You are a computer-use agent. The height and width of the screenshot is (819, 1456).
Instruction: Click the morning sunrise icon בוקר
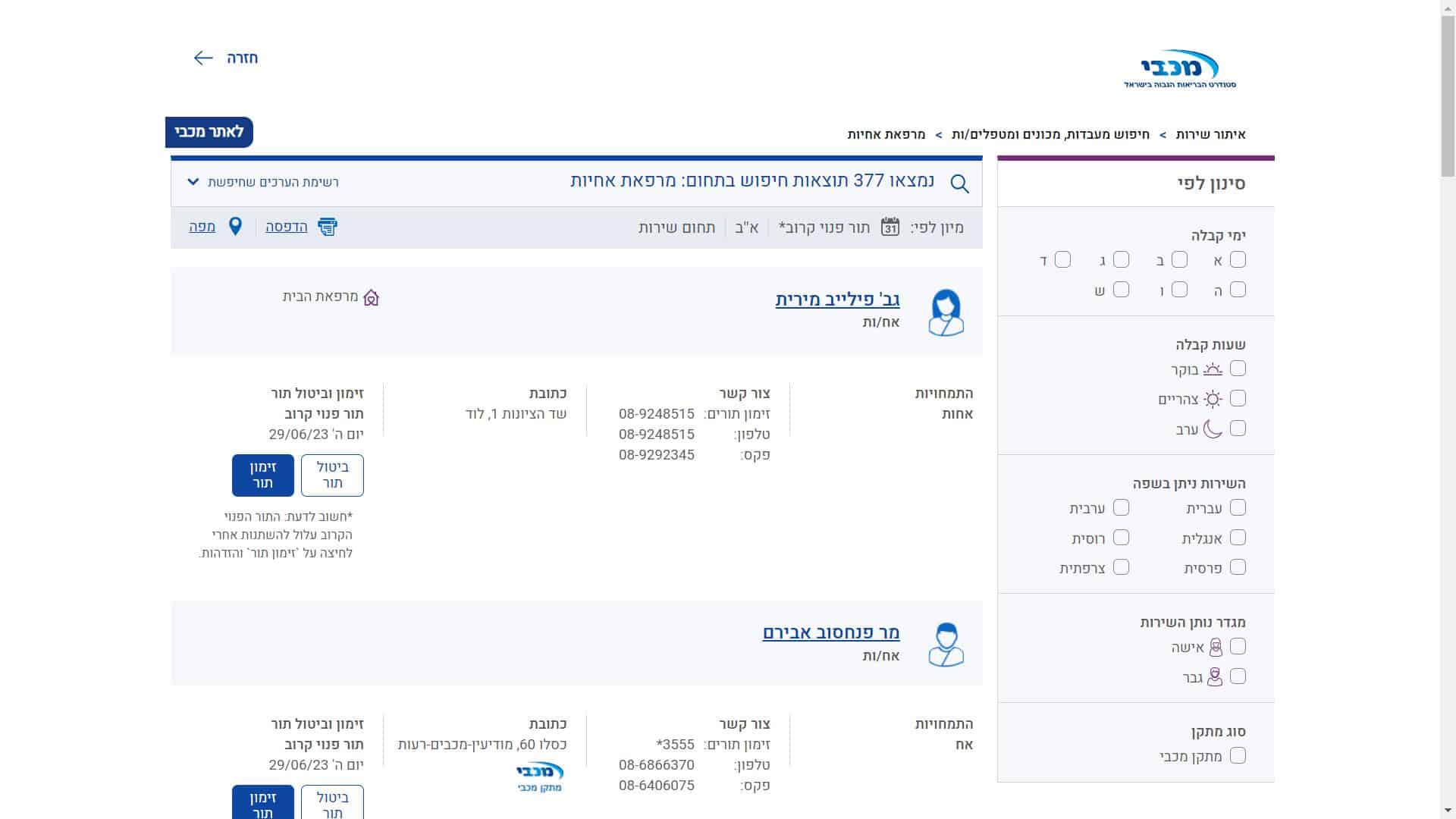point(1213,369)
